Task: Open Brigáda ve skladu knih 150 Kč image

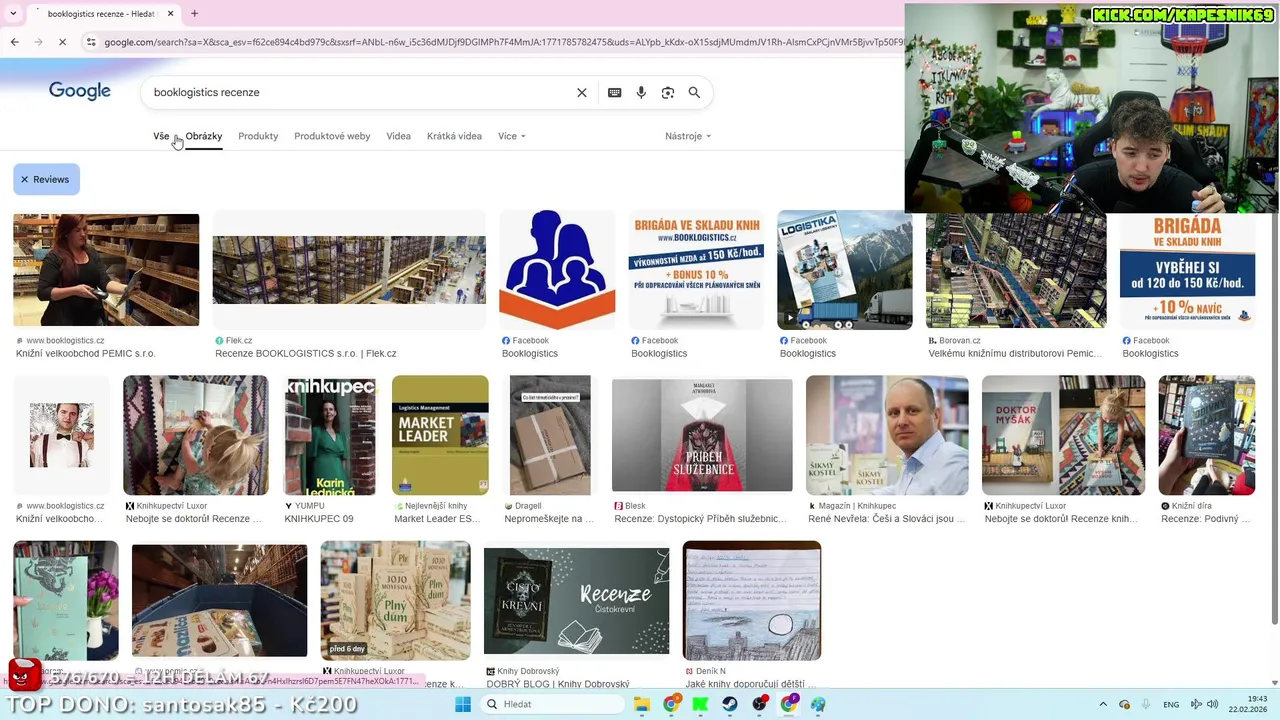Action: click(x=696, y=270)
